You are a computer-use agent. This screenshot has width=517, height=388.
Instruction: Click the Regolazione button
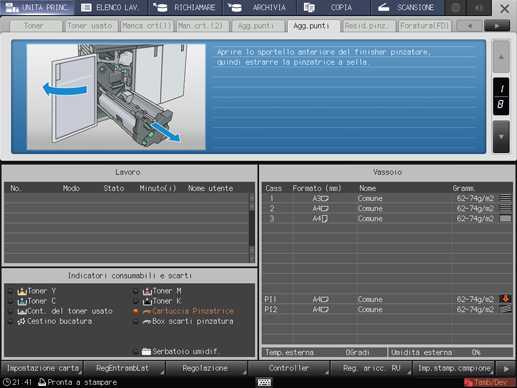(x=205, y=368)
